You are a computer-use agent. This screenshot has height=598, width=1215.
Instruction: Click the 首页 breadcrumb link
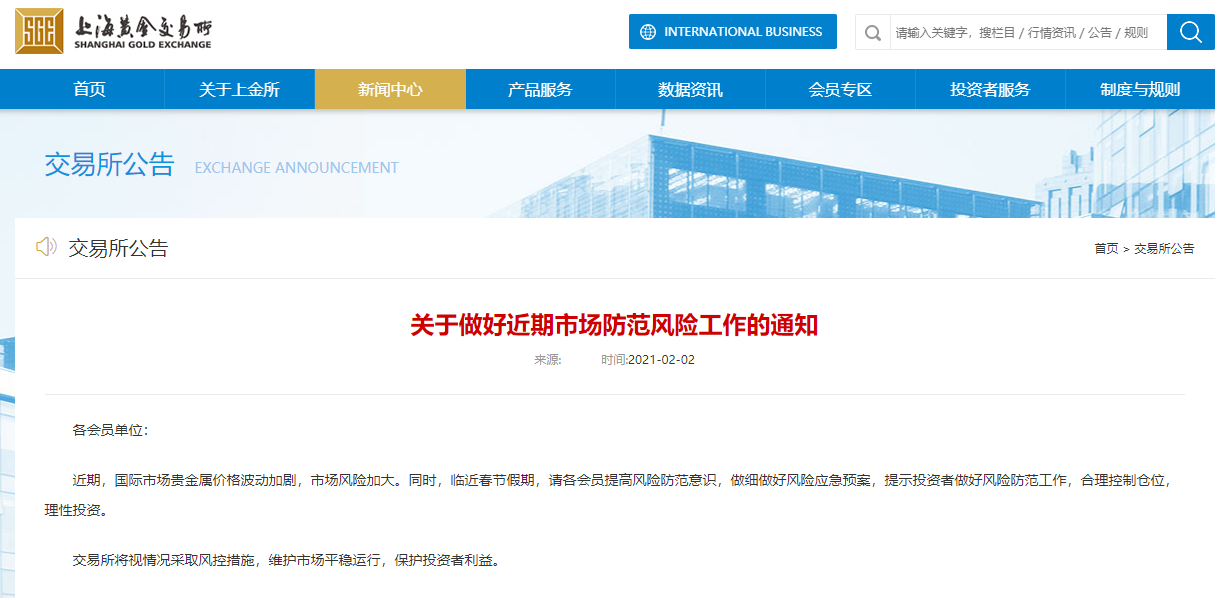(x=1106, y=248)
